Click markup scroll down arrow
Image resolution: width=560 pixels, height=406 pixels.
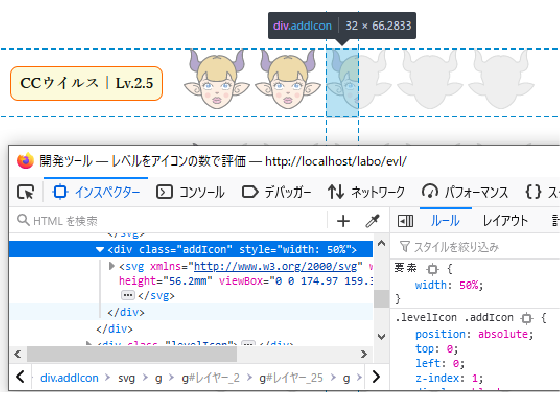(x=381, y=336)
